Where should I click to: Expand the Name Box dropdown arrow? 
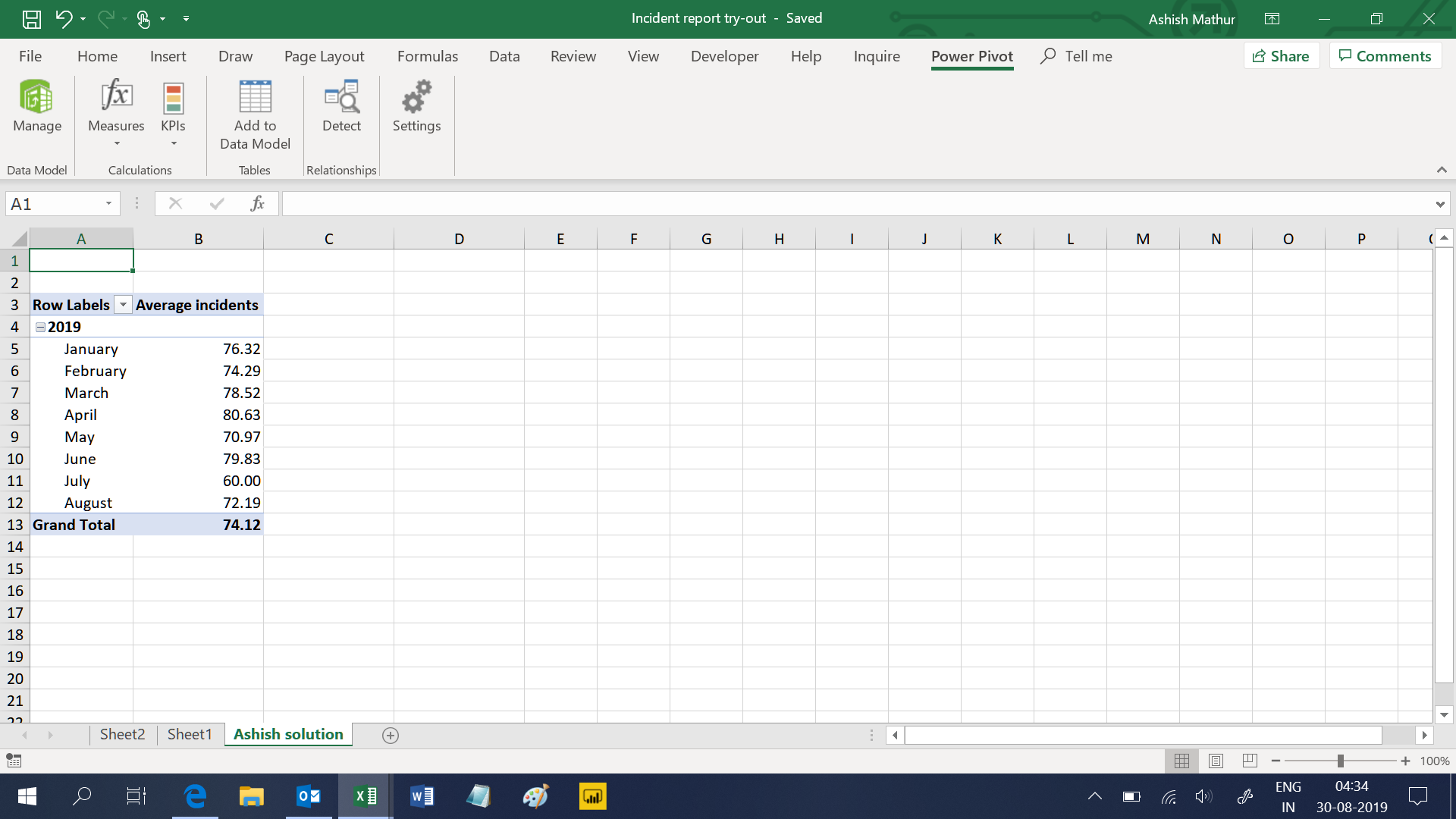coord(108,203)
